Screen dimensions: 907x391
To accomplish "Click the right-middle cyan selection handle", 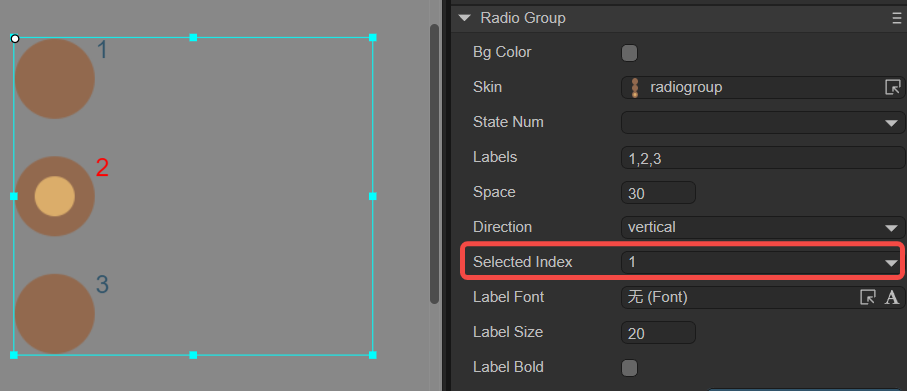I will (x=373, y=196).
